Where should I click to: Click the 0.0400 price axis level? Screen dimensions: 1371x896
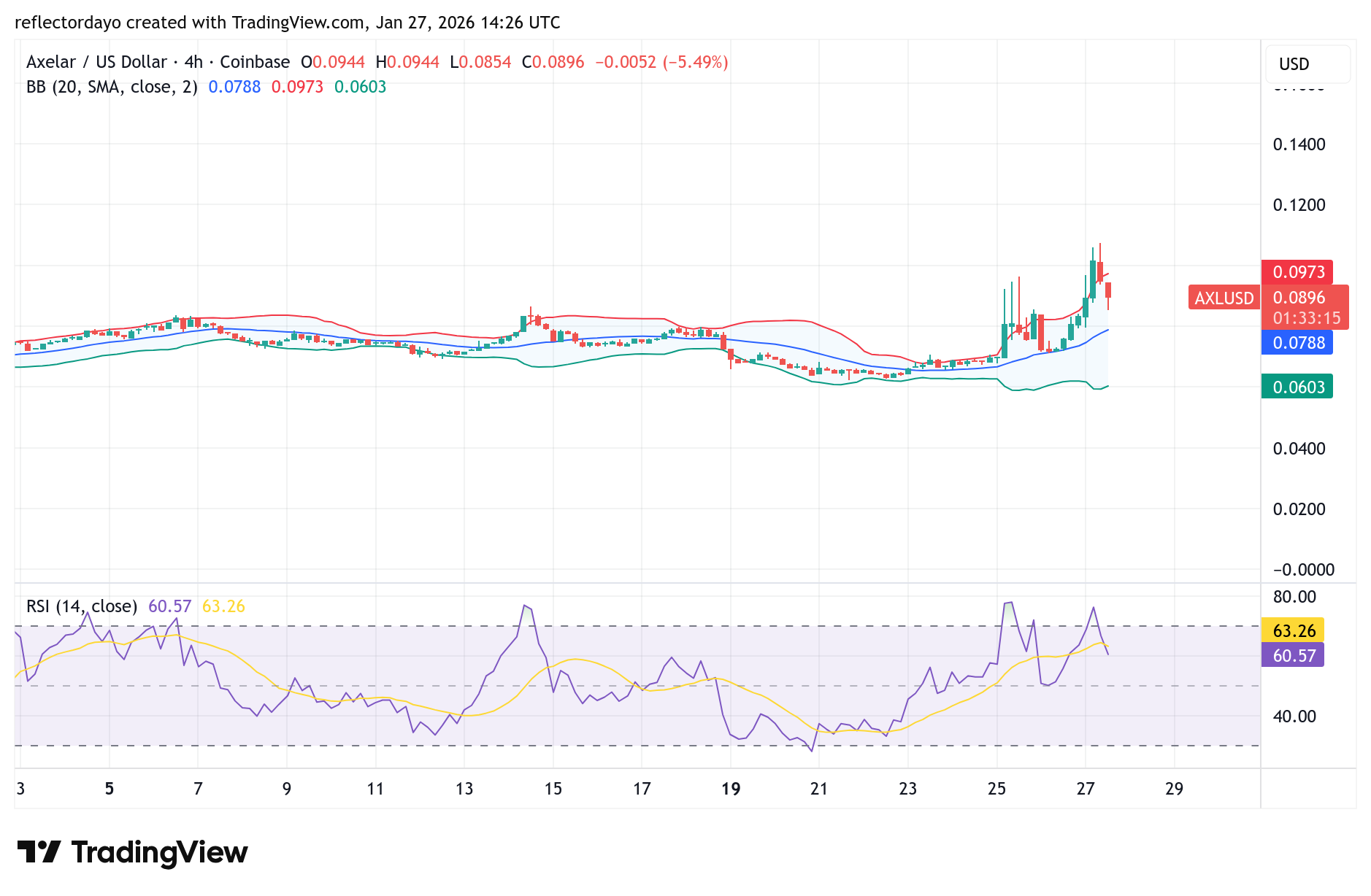1299,449
